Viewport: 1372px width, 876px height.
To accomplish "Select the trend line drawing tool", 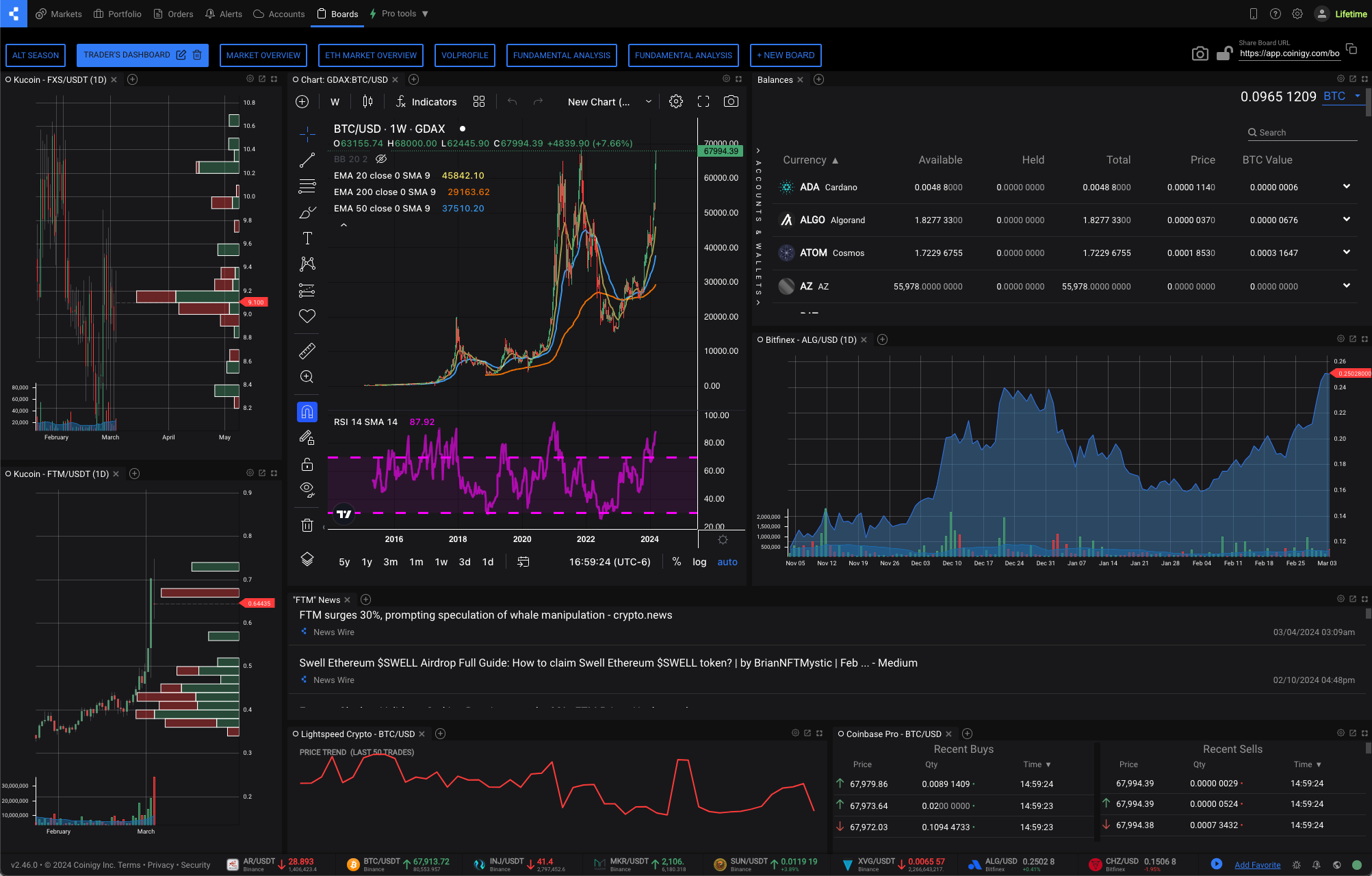I will click(307, 160).
